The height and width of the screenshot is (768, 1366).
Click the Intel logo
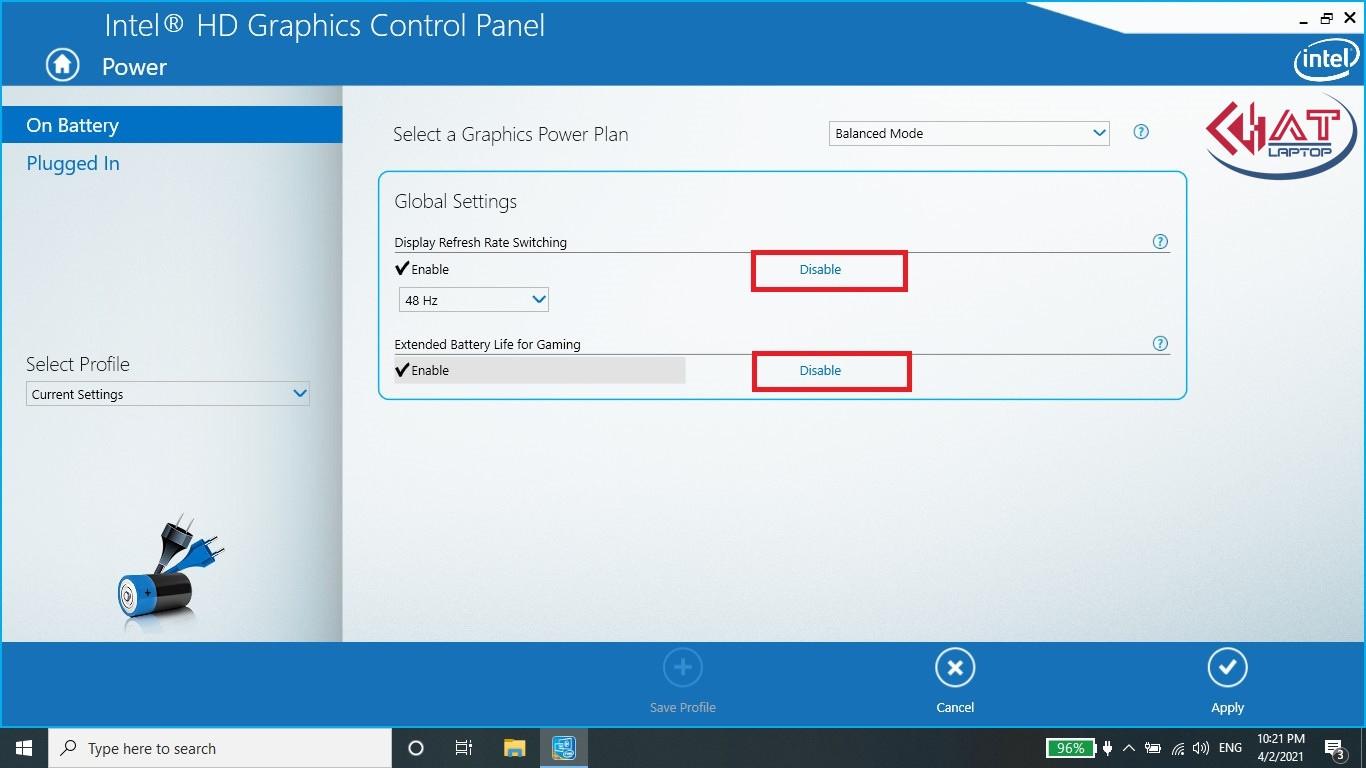click(x=1327, y=61)
